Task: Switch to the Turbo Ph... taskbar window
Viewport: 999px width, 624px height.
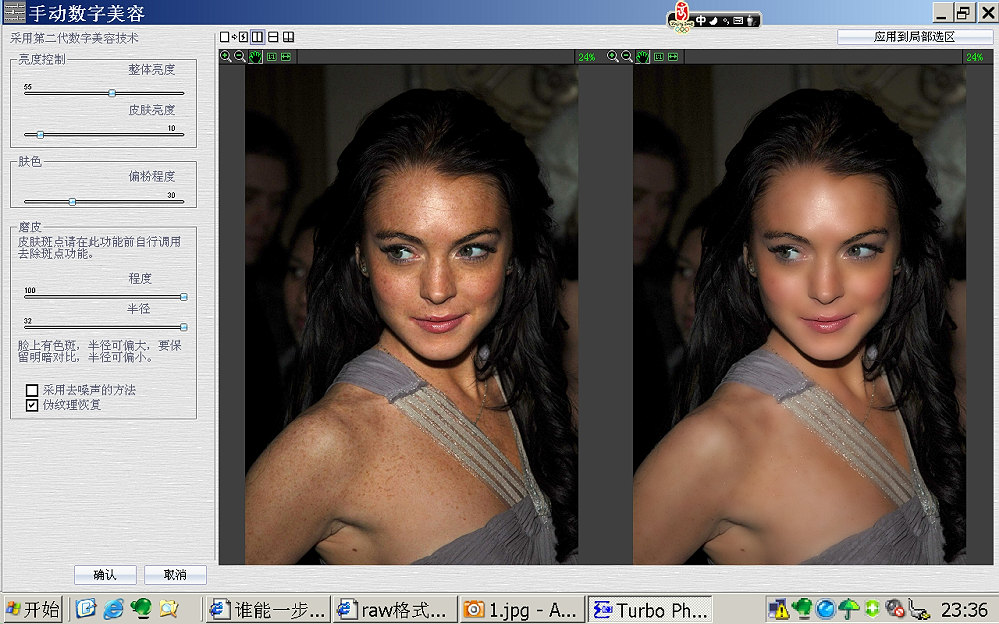Action: pos(649,609)
